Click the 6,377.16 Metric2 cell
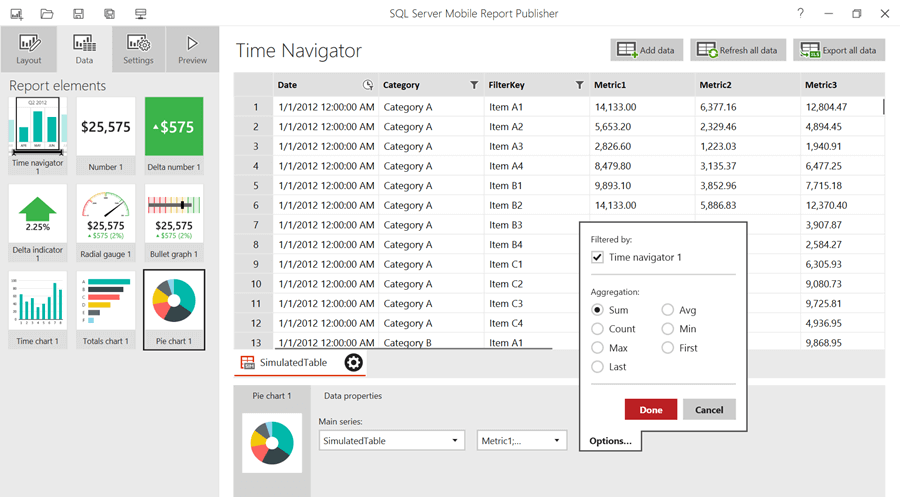The image size is (900, 497). coord(747,107)
